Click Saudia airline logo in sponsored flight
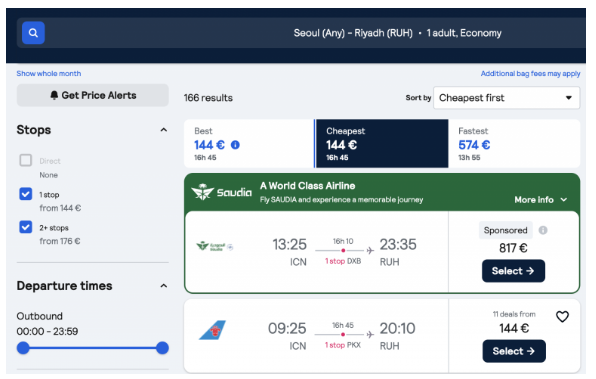This screenshot has height=379, width=596. (x=214, y=247)
